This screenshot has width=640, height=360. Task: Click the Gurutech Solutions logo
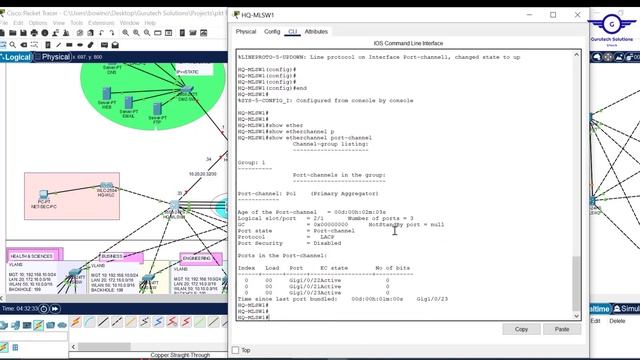611,29
